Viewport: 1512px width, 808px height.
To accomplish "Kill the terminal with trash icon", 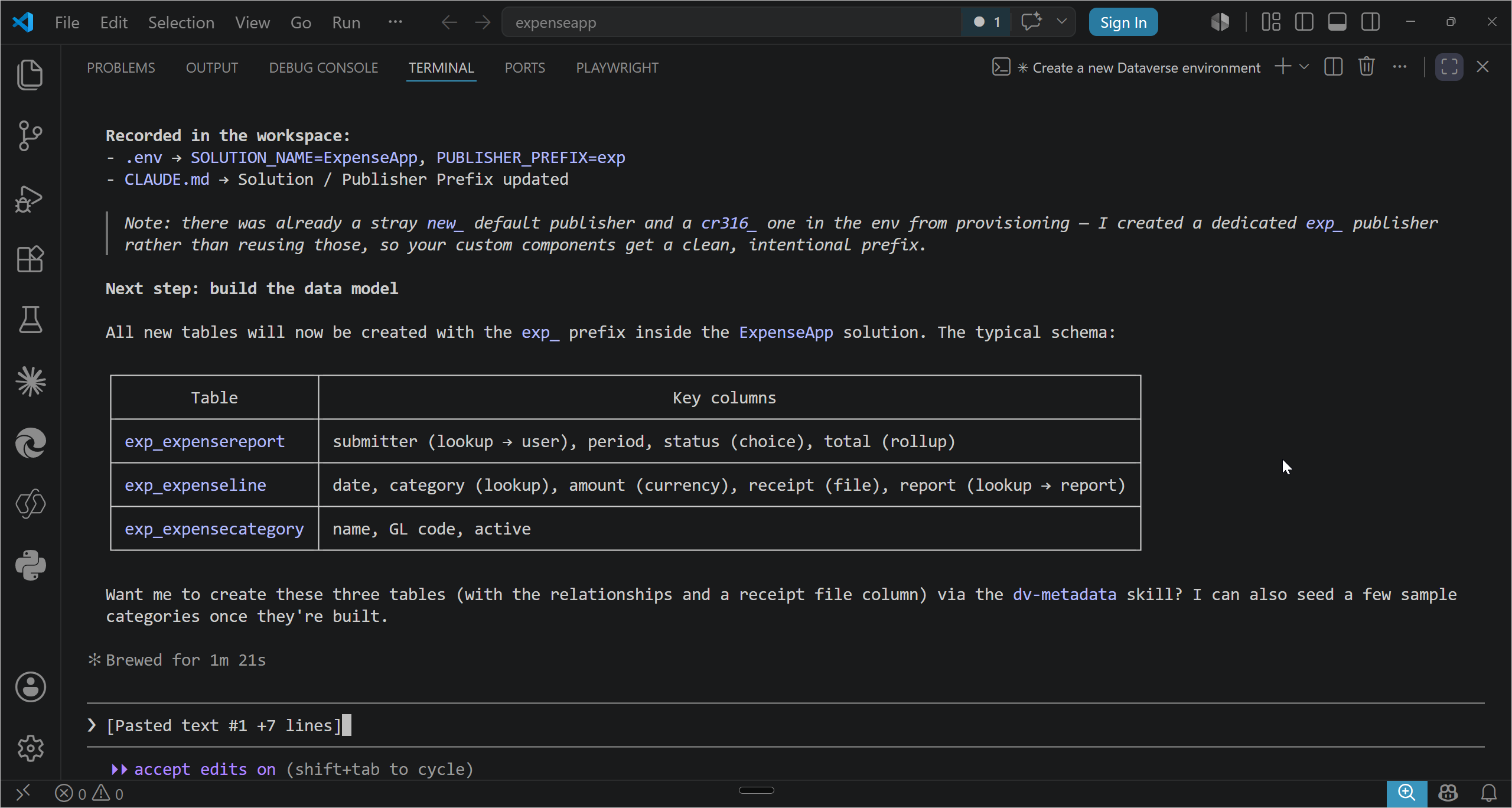I will tap(1367, 67).
